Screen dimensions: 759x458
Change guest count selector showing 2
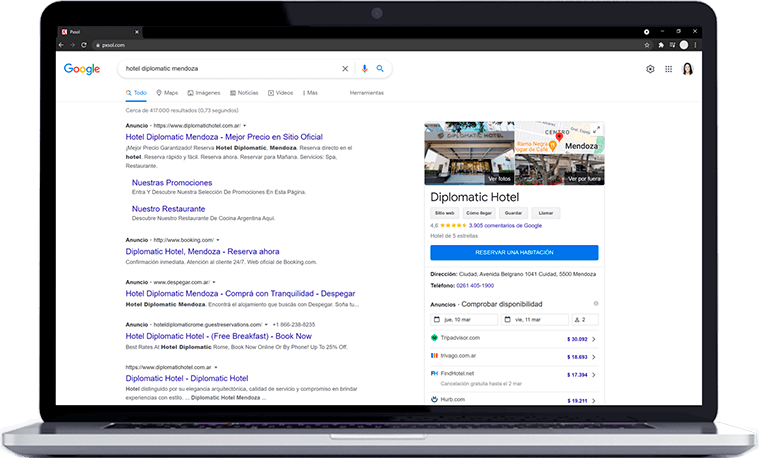click(585, 320)
